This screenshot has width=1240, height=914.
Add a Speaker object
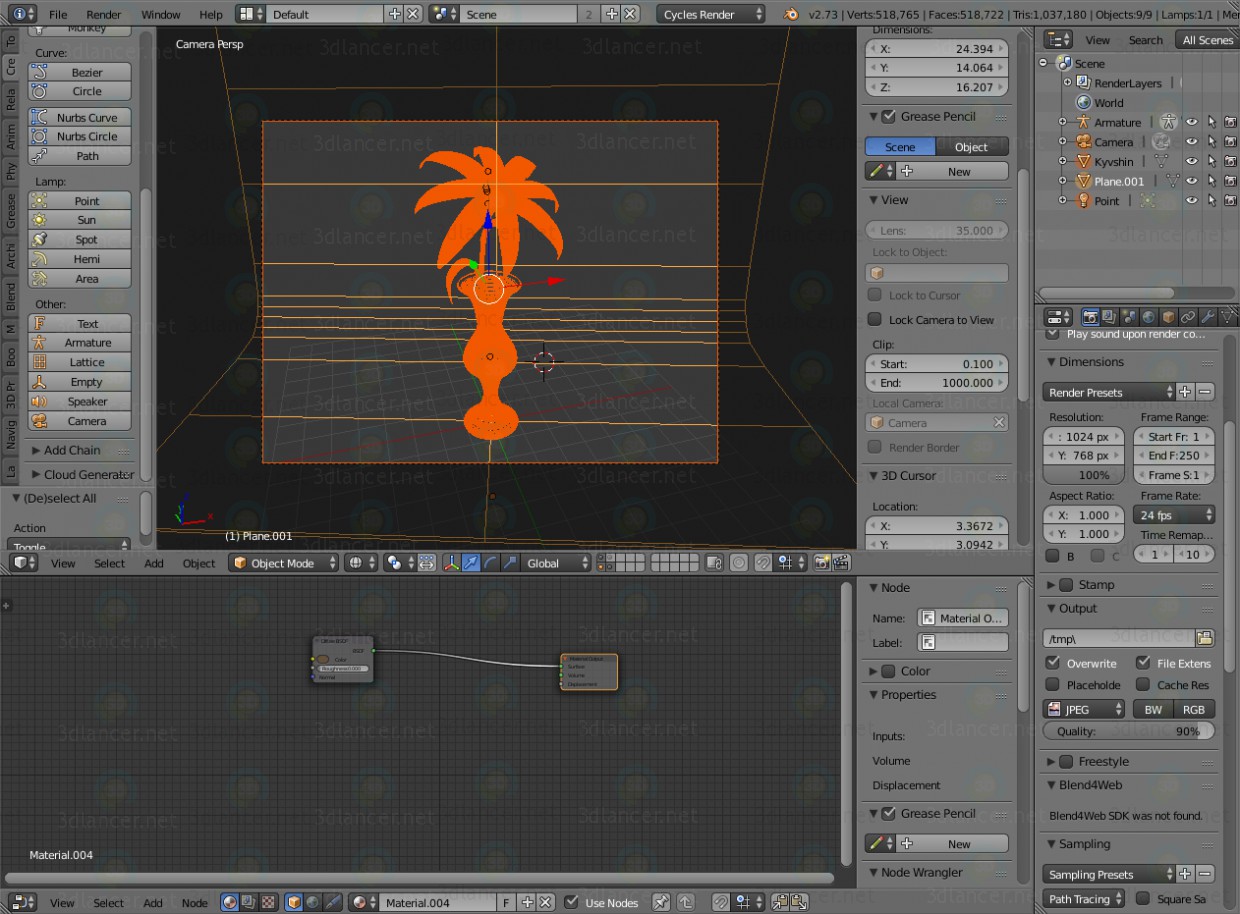tap(80, 402)
